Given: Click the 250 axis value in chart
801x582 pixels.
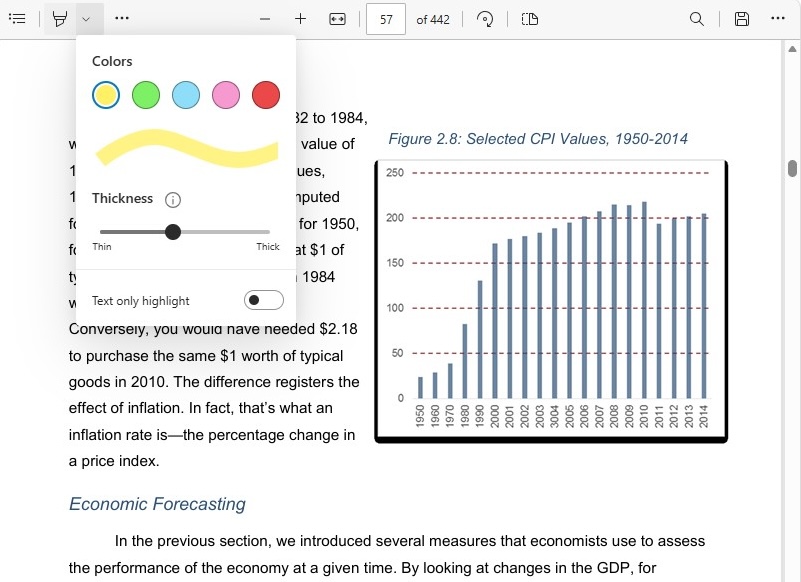Looking at the screenshot, I should (395, 173).
